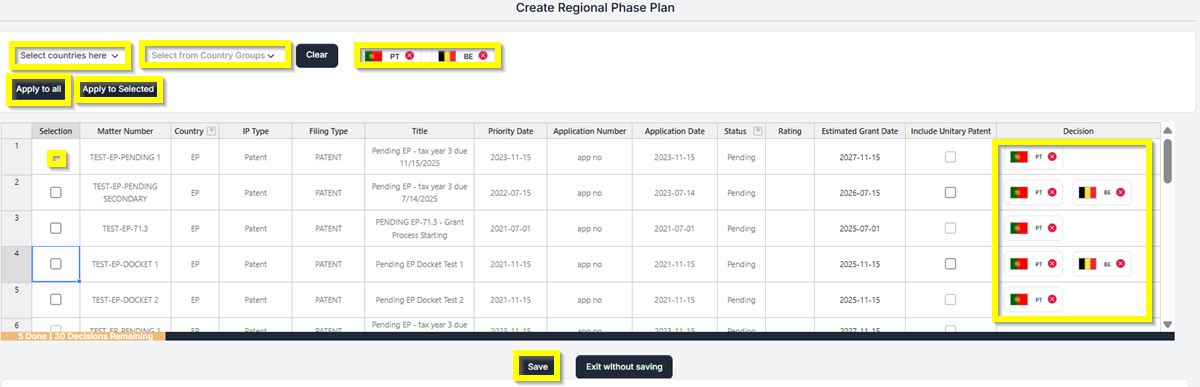The height and width of the screenshot is (387, 1200).
Task: Click estimated grant date 2025-07-01
Action: pos(860,229)
